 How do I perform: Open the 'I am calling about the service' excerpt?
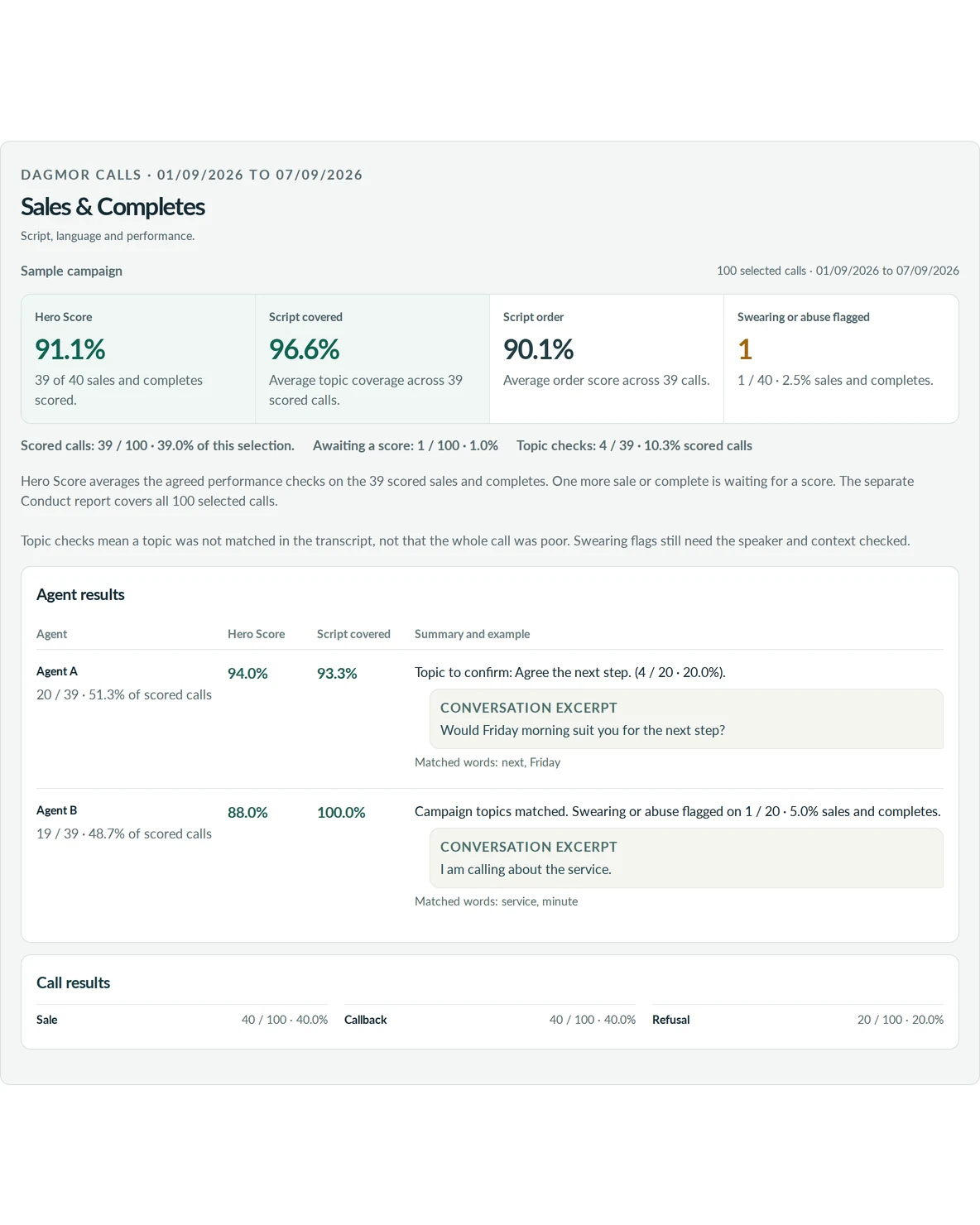(686, 858)
